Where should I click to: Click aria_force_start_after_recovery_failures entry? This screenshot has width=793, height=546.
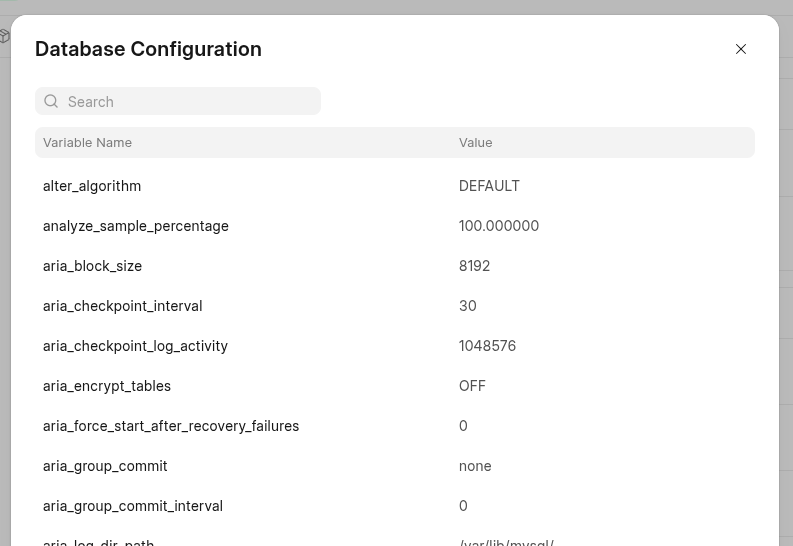[171, 426]
